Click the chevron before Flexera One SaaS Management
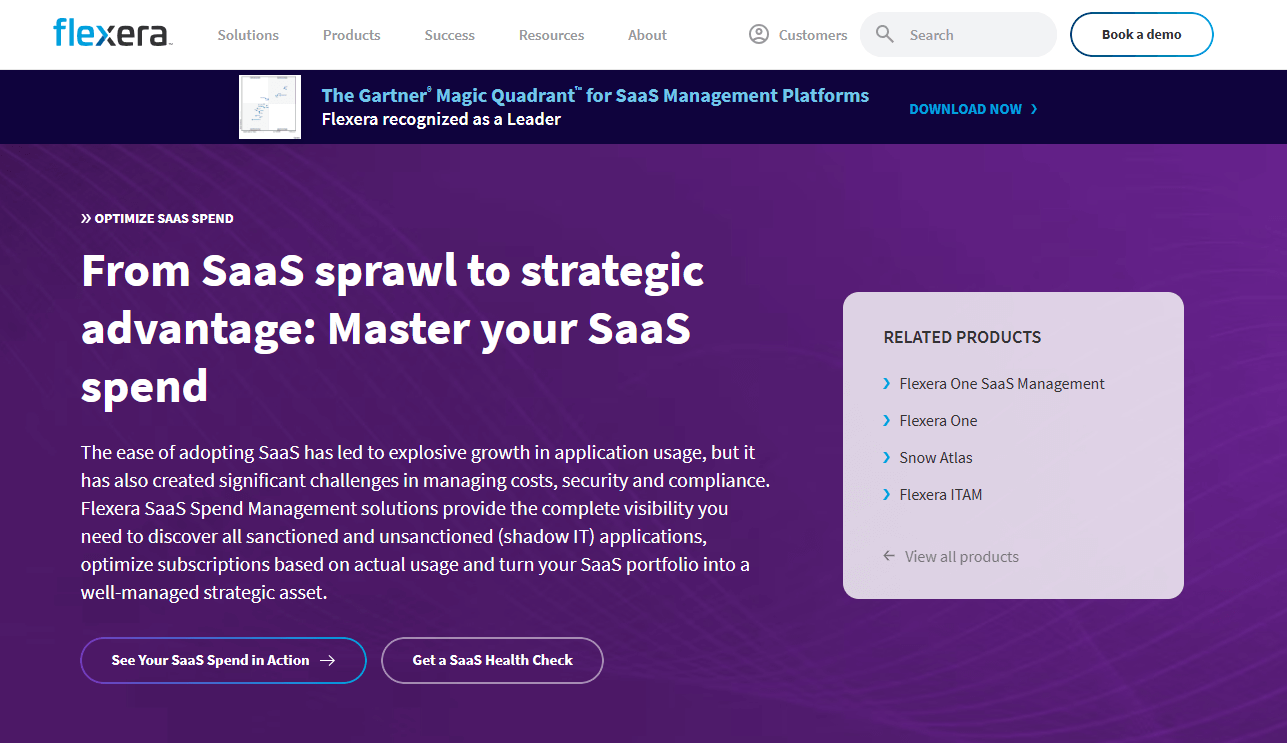Screen dimensions: 1287x743 click(x=886, y=384)
